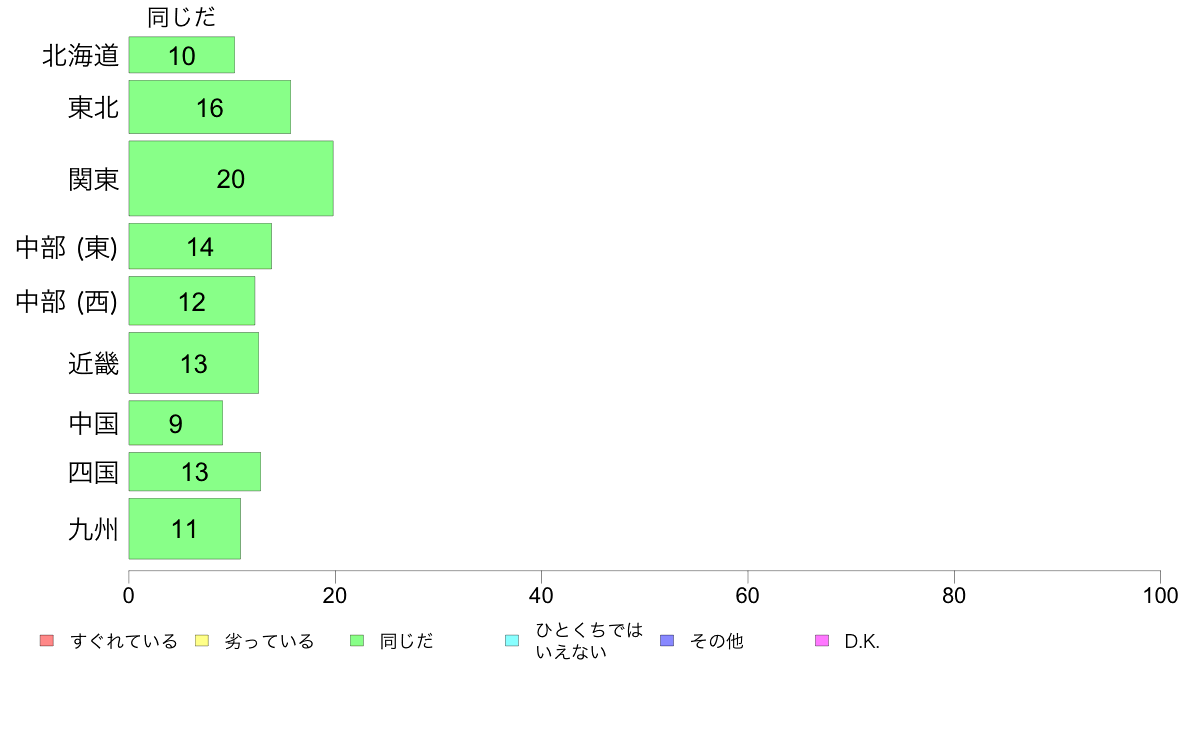Image resolution: width=1188 pixels, height=736 pixels.
Task: Click the 同じだ column header above bars
Action: [182, 17]
